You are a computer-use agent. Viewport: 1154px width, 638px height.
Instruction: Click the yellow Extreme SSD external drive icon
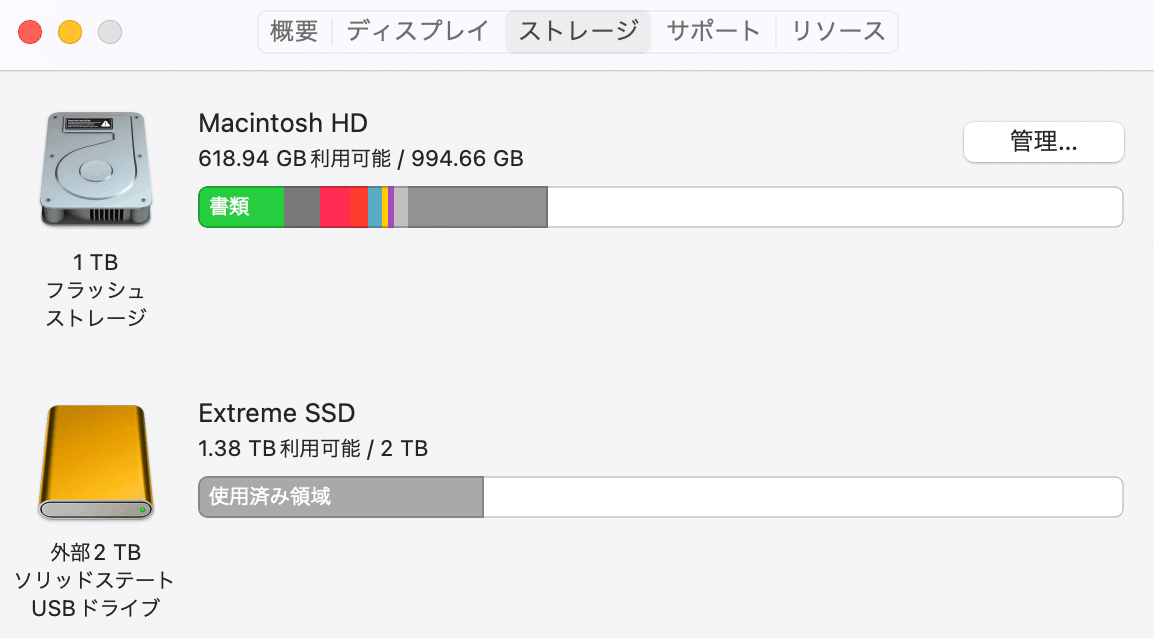pos(96,462)
